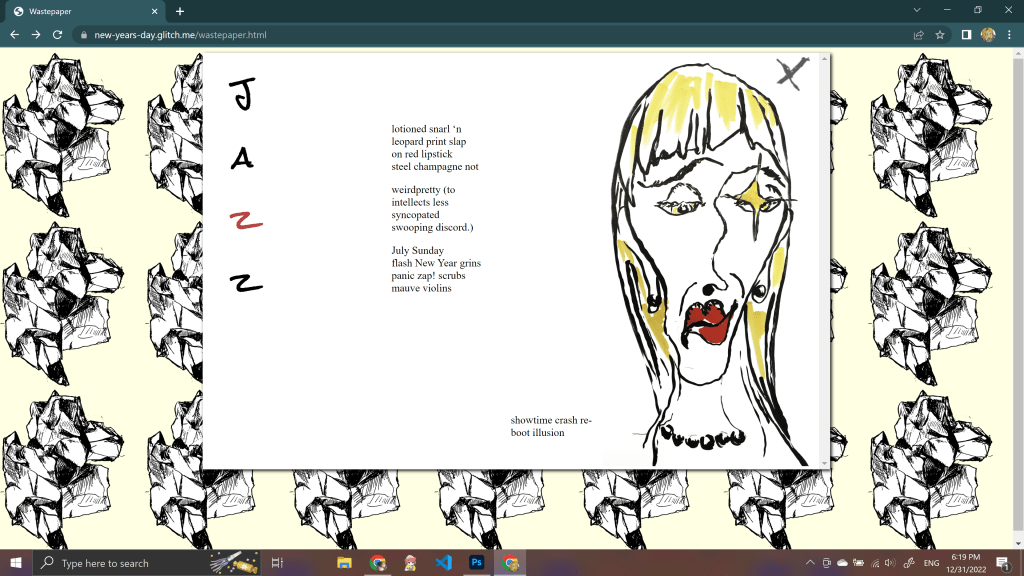
Task: Open File Explorer from the taskbar
Action: [x=344, y=563]
